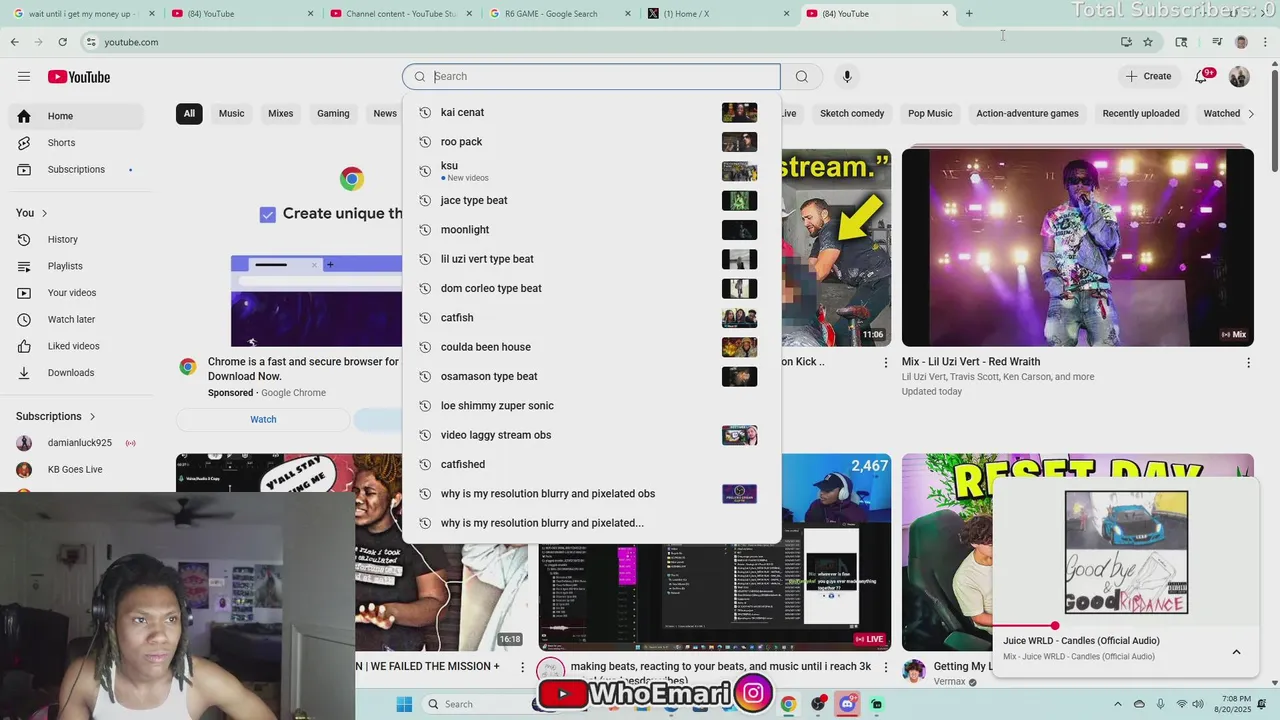Click the YouTube logo
Screen dimensions: 1280x720
[x=79, y=77]
